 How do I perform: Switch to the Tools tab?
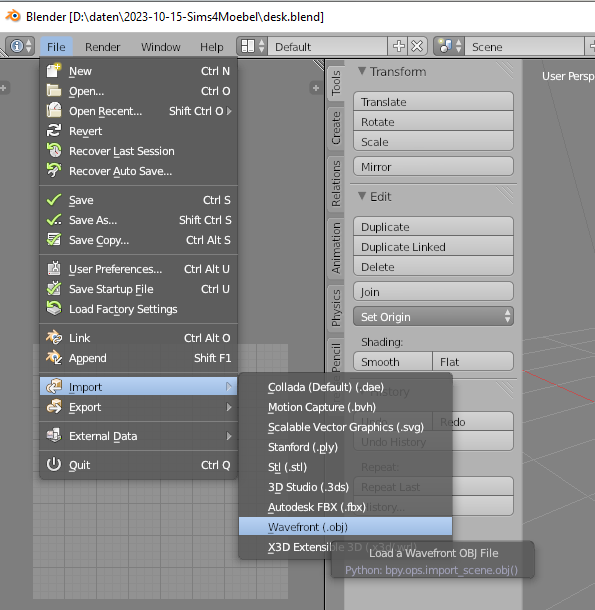(x=336, y=83)
